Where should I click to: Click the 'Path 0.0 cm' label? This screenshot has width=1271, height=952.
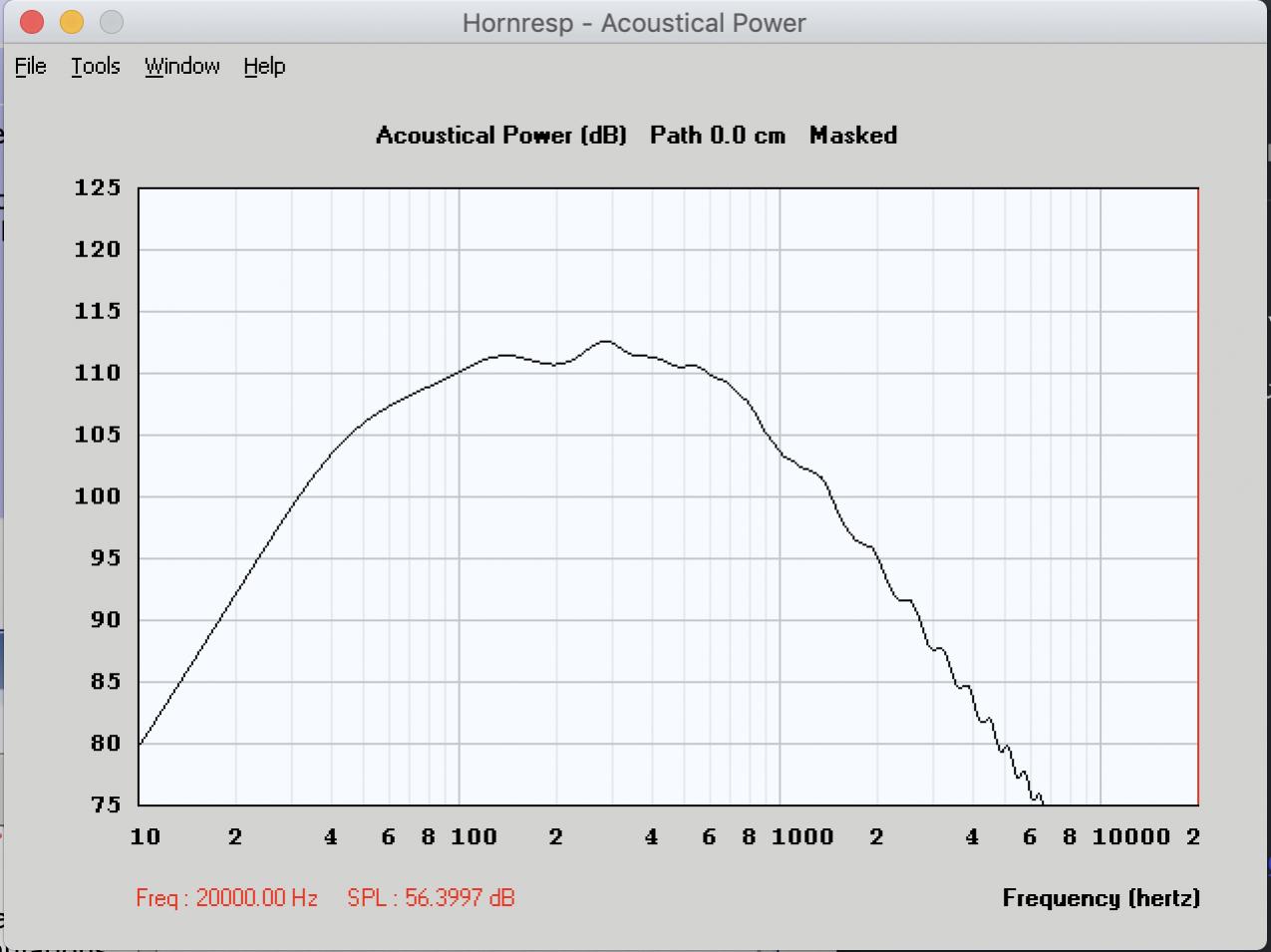(718, 136)
